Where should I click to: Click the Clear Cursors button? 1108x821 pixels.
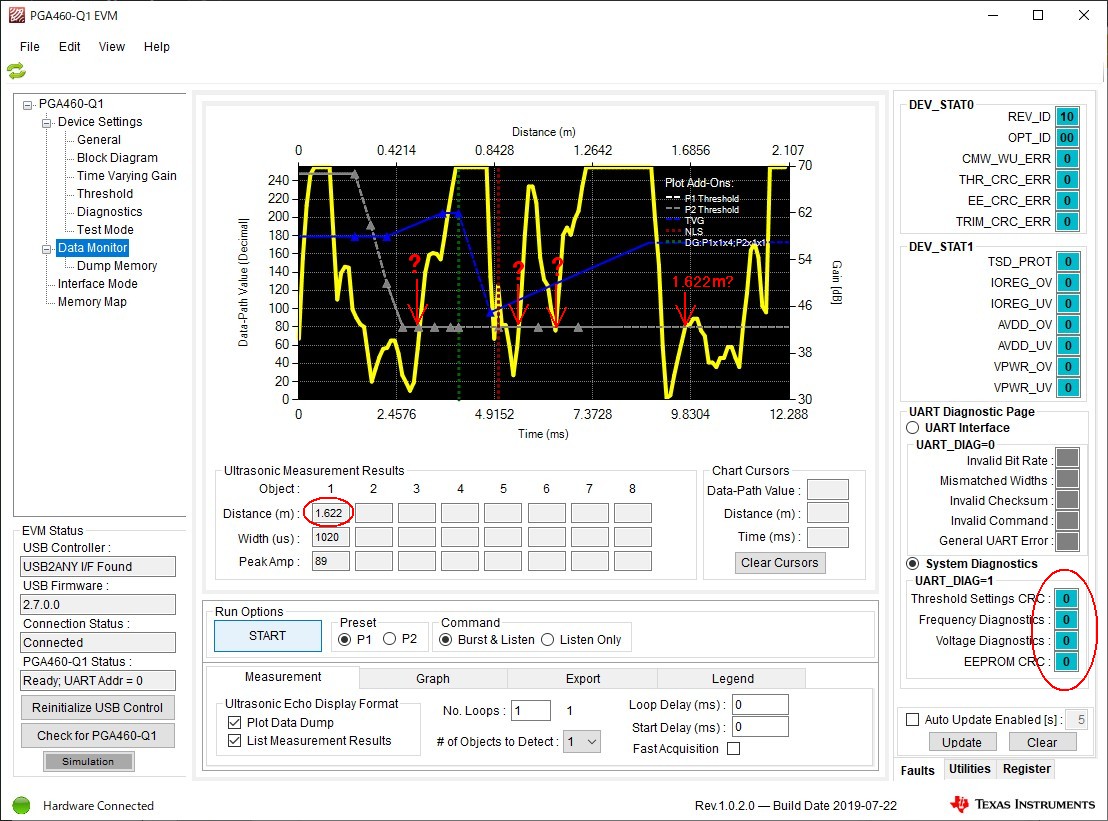coord(779,562)
